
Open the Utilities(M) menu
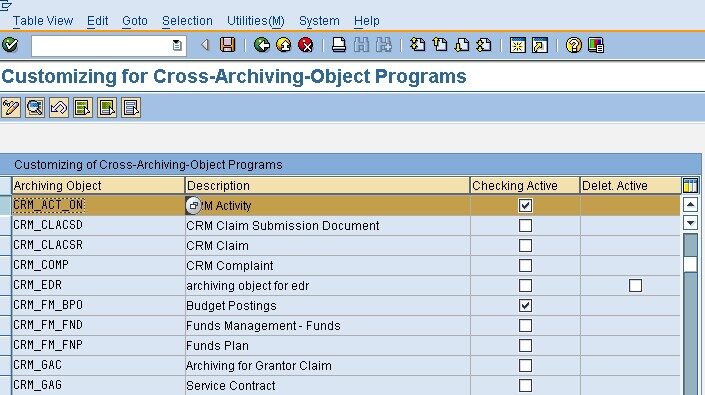256,21
